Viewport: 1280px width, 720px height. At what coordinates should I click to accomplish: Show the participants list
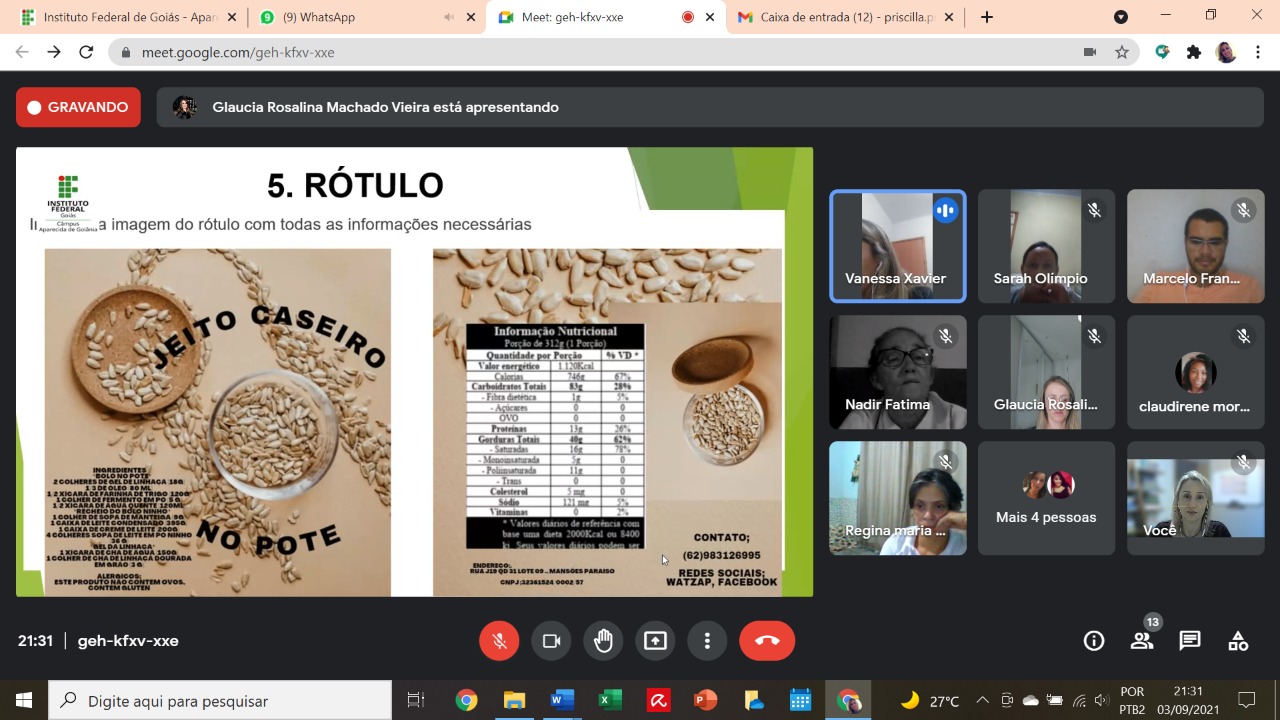[x=1142, y=641]
